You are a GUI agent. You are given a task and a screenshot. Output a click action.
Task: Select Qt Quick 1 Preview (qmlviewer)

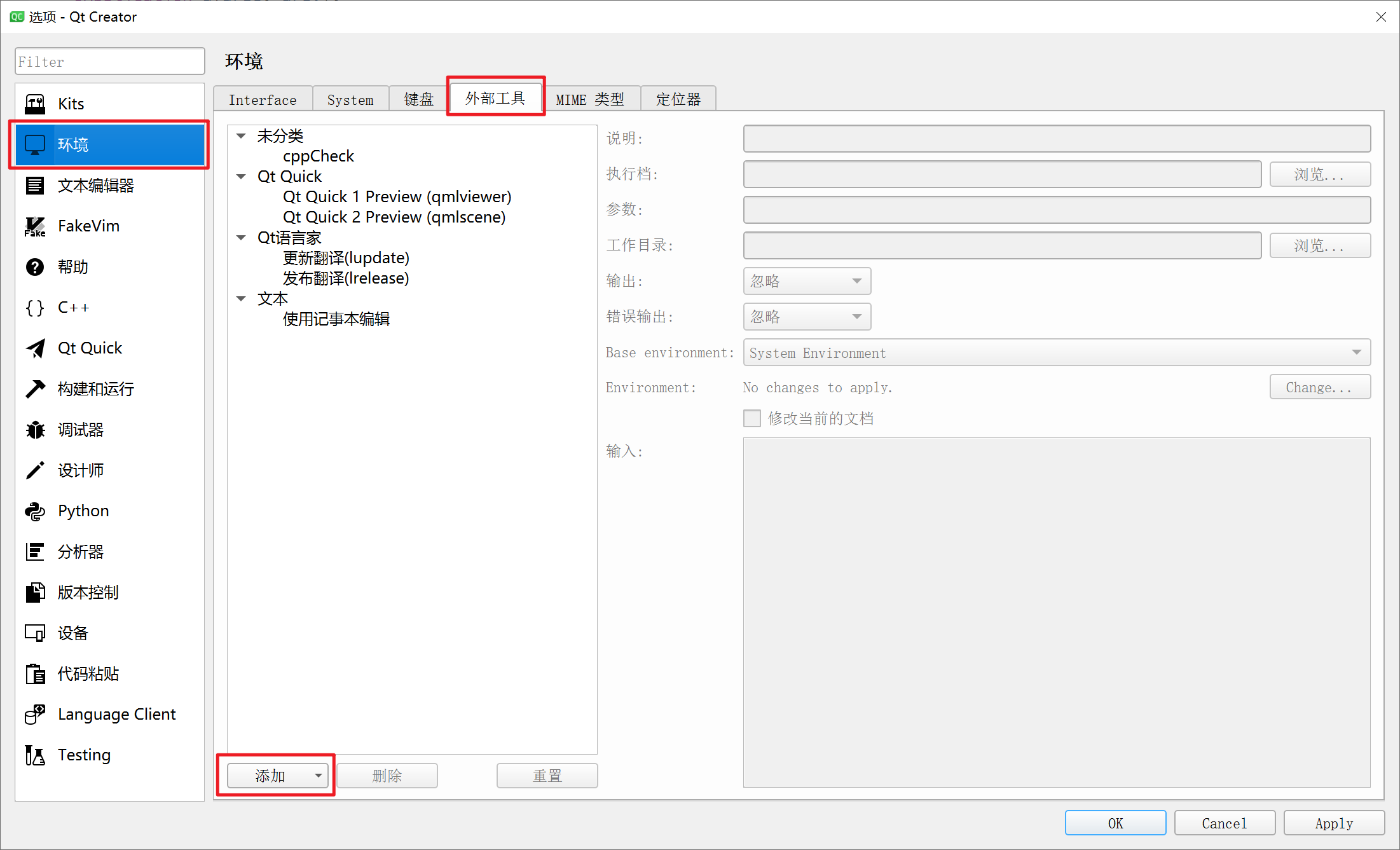pyautogui.click(x=397, y=197)
